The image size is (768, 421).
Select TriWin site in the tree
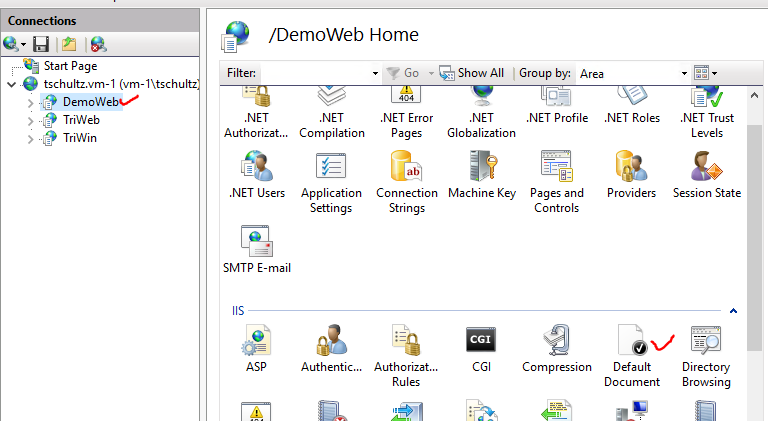tap(80, 138)
